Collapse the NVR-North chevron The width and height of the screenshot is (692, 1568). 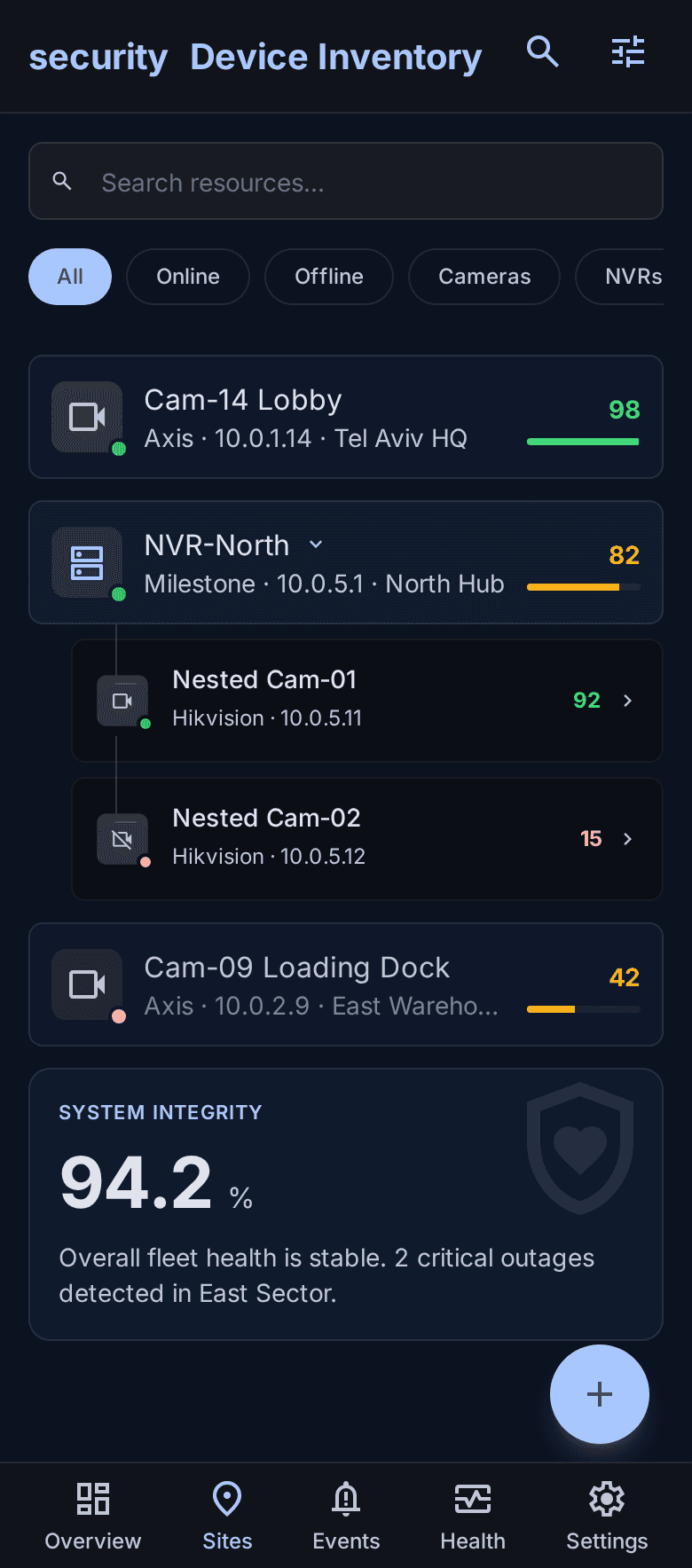click(x=316, y=545)
